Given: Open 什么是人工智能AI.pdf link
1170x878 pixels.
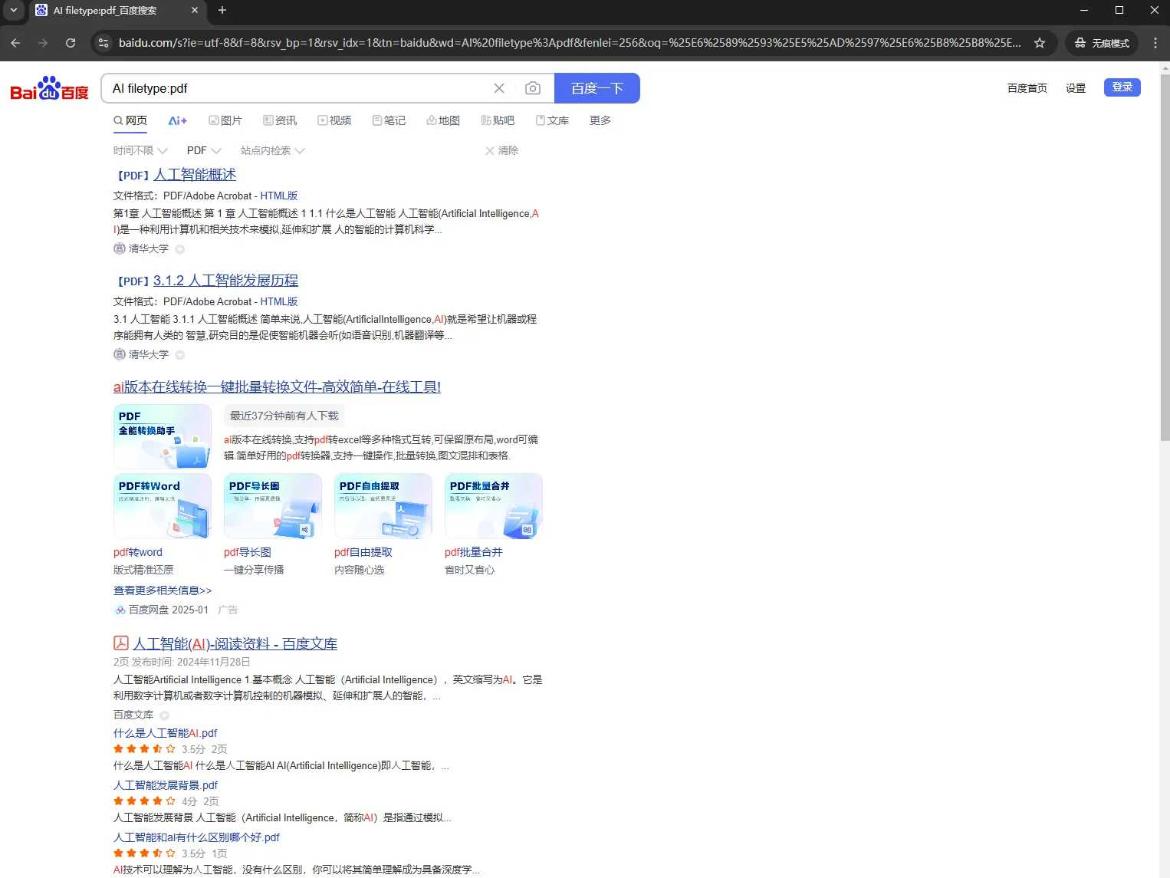Looking at the screenshot, I should click(x=165, y=733).
